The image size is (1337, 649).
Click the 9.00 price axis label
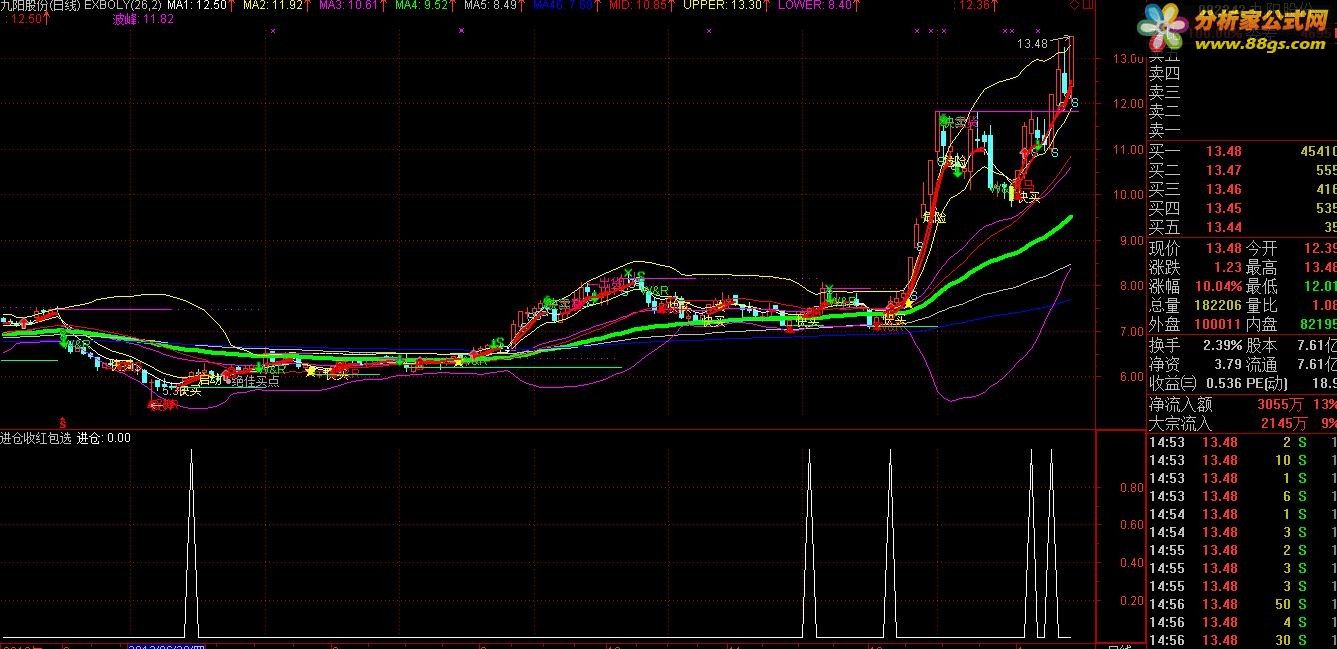pos(1130,240)
